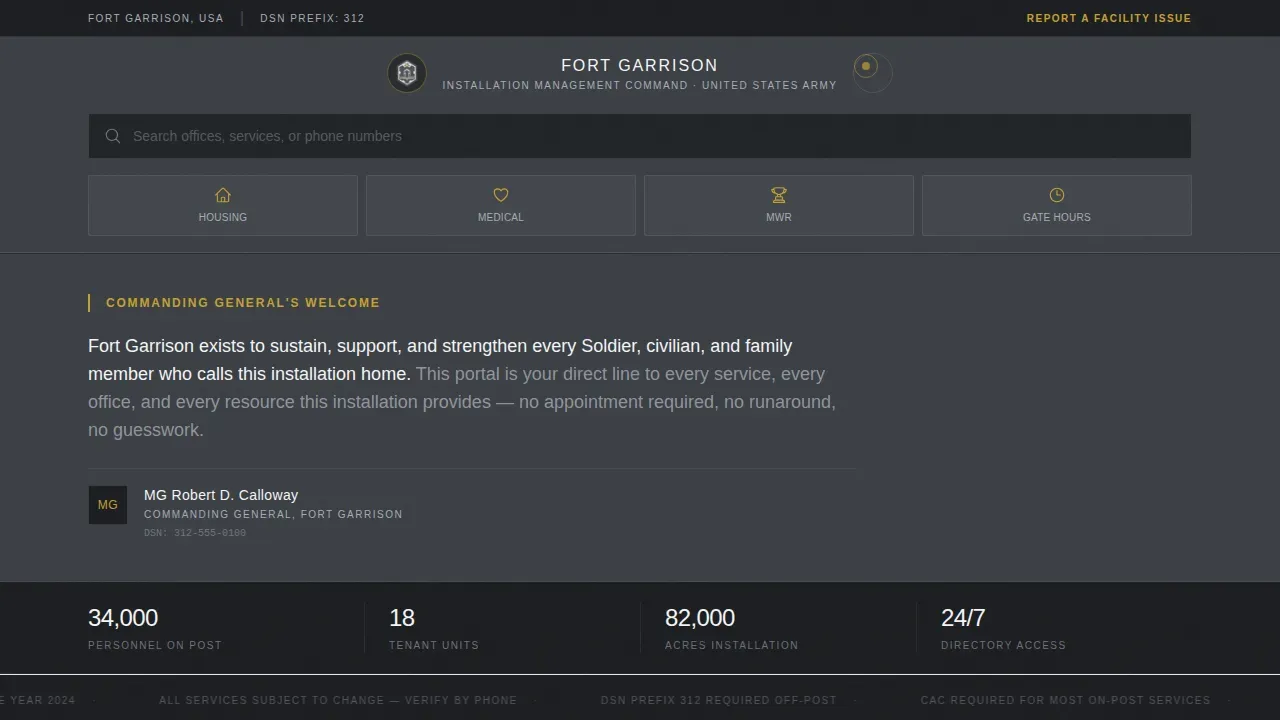Select MG Robert D. Calloway's name

(x=221, y=495)
